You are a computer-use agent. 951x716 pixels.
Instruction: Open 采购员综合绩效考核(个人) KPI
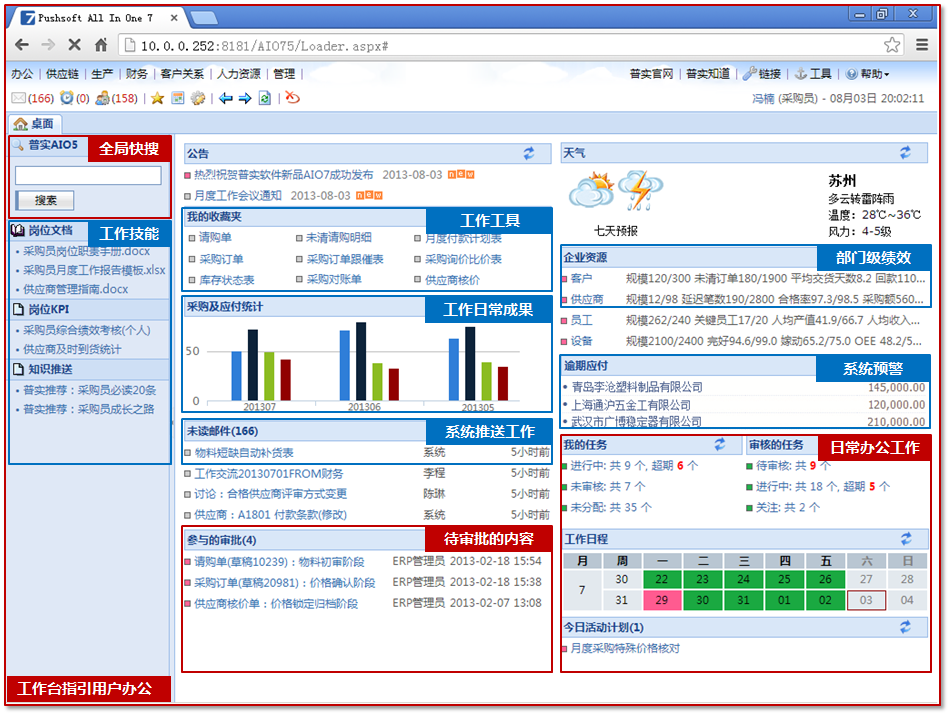coord(87,330)
